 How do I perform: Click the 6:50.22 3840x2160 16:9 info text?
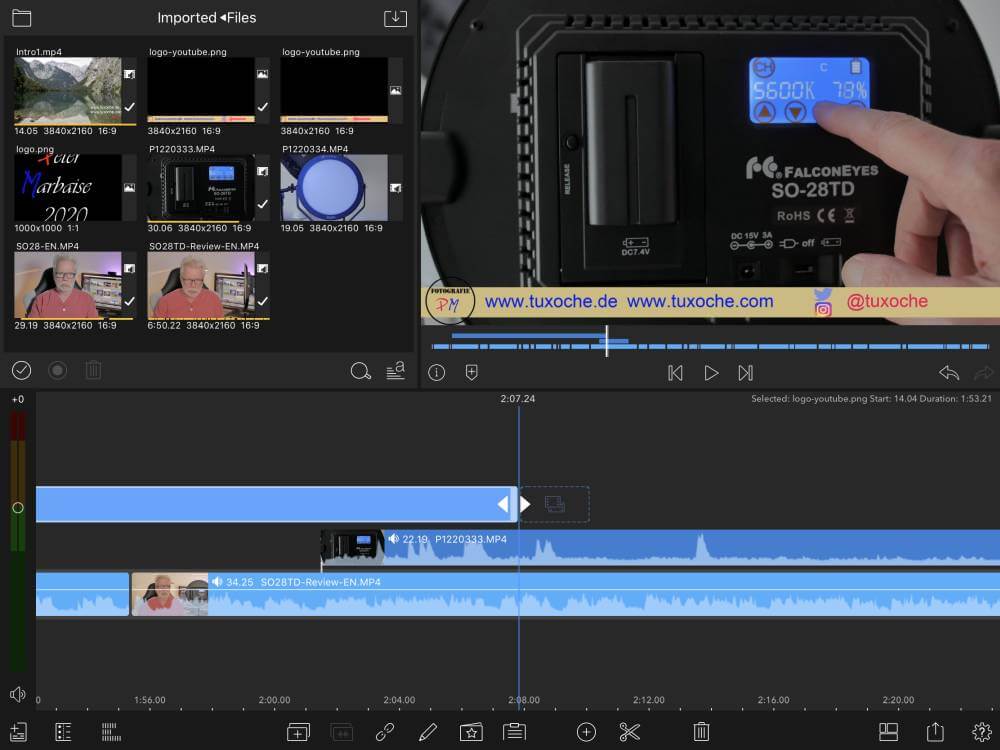203,325
